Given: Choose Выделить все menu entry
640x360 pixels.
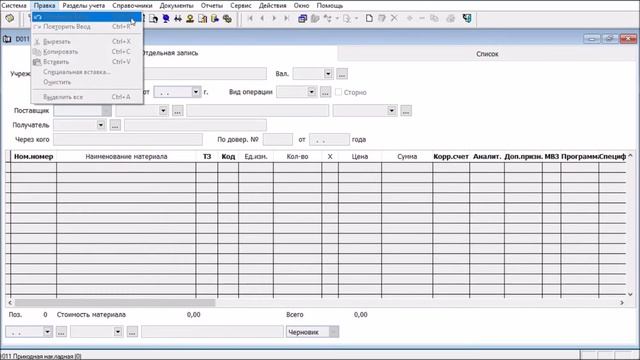Looking at the screenshot, I should click(87, 97).
